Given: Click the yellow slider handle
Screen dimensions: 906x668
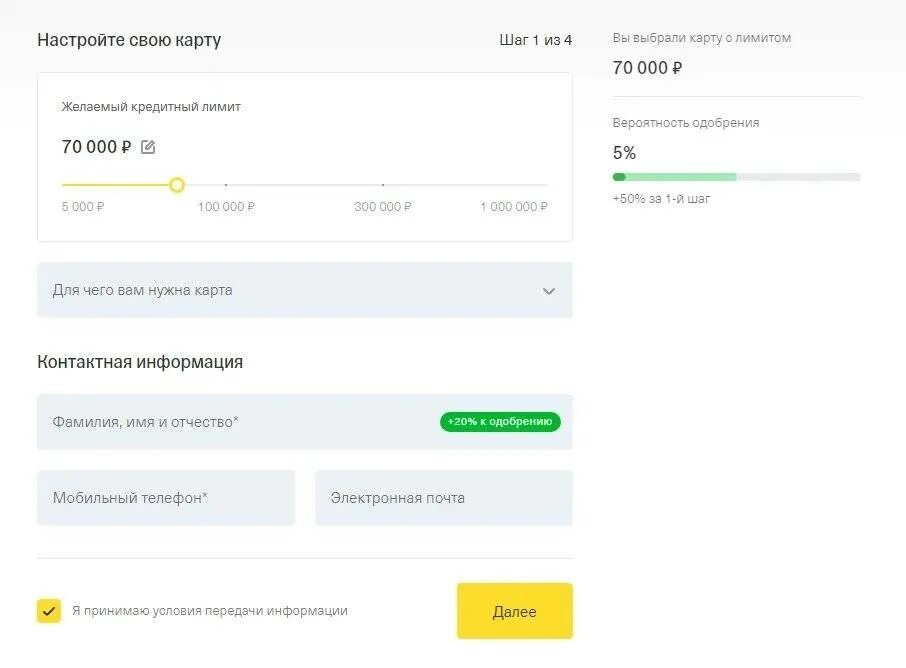Looking at the screenshot, I should (x=177, y=185).
